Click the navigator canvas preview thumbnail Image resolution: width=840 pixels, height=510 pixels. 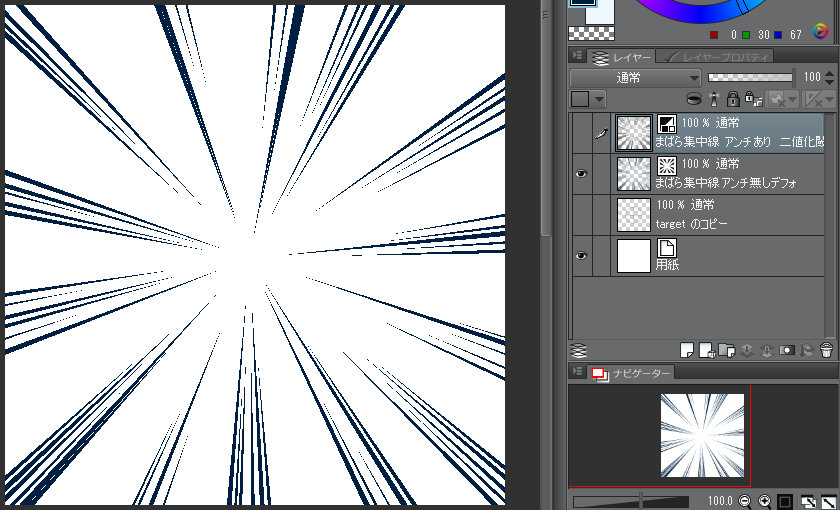tap(702, 434)
